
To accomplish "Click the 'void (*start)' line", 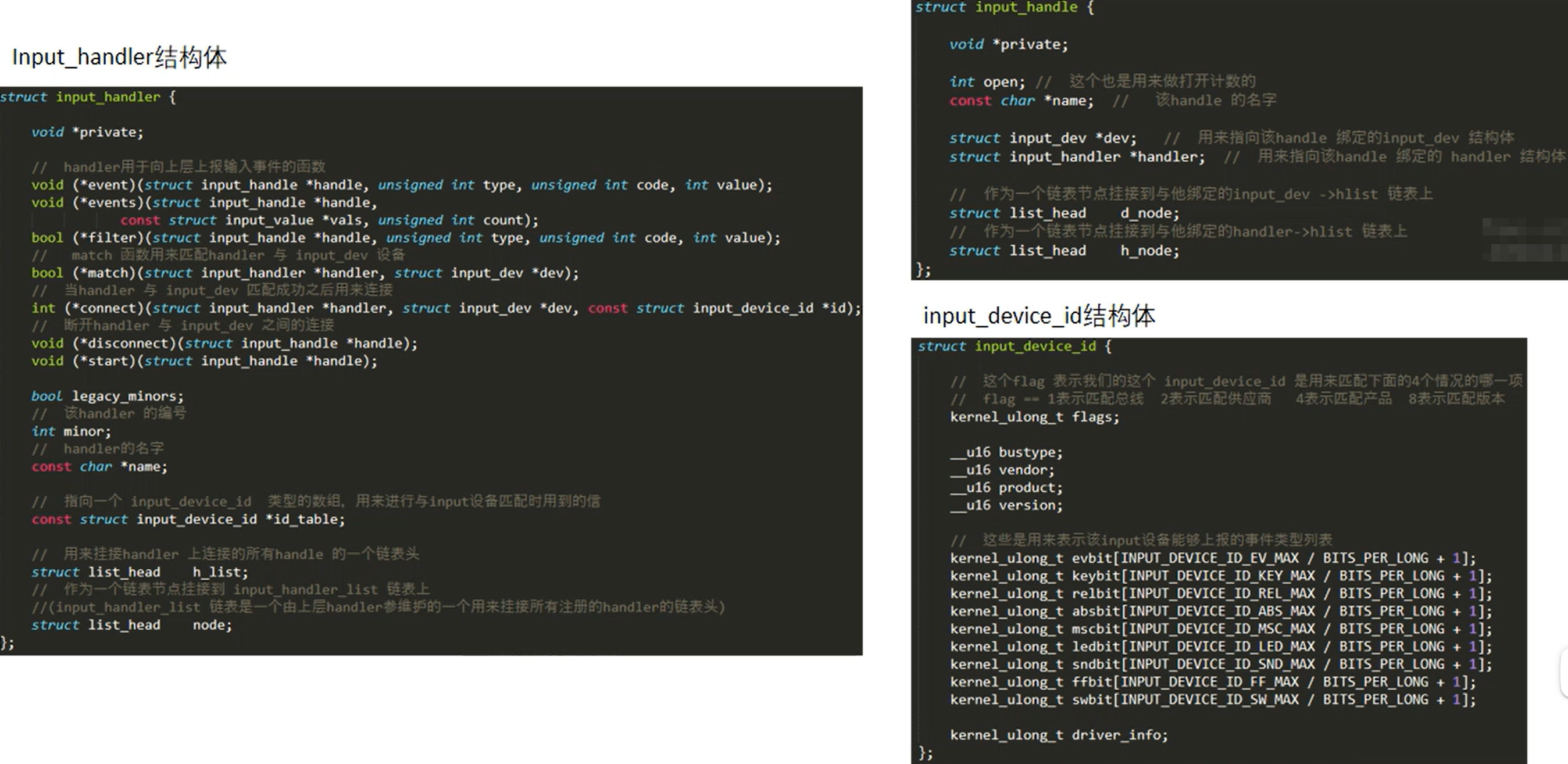I will point(205,361).
